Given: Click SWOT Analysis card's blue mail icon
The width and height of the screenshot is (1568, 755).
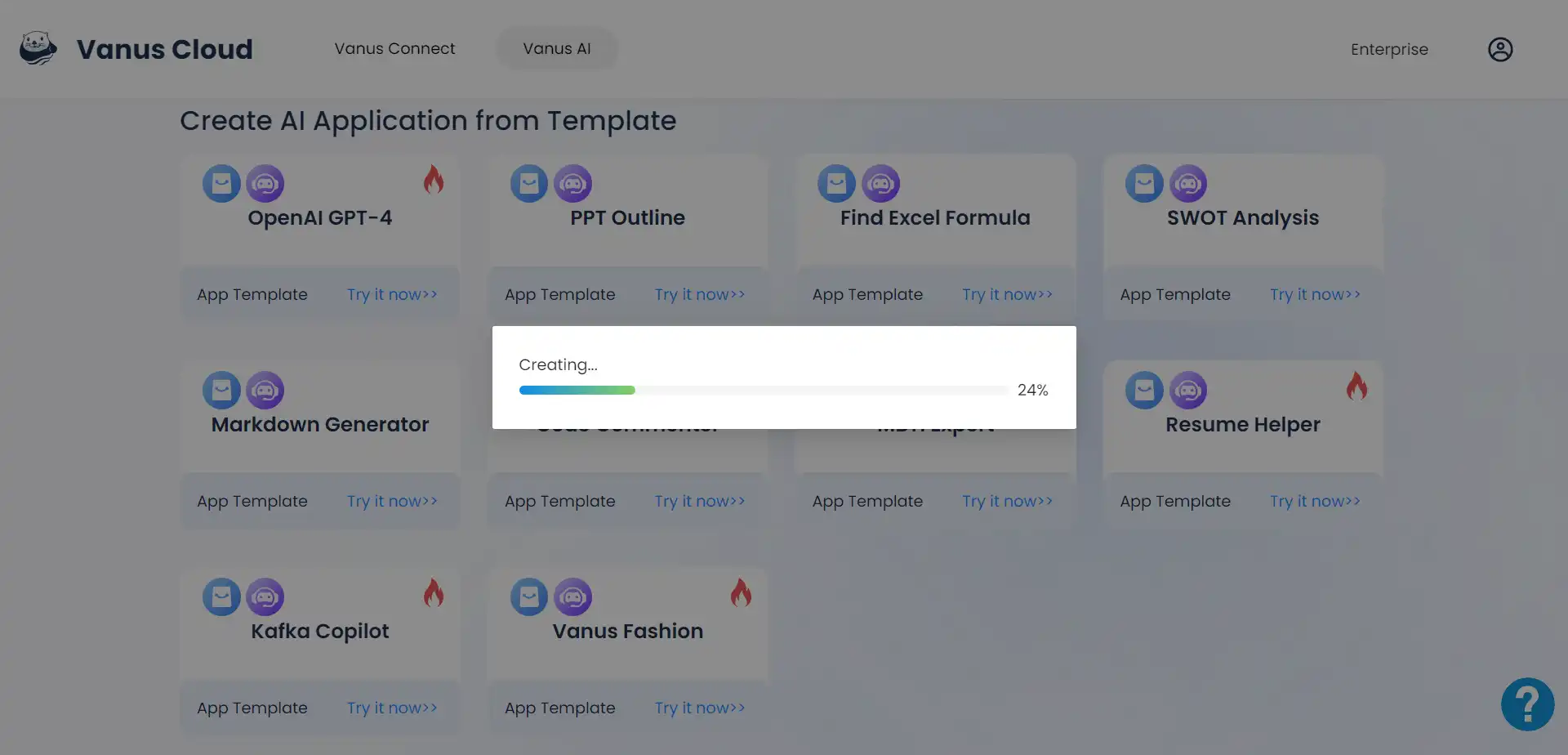Looking at the screenshot, I should pyautogui.click(x=1144, y=184).
